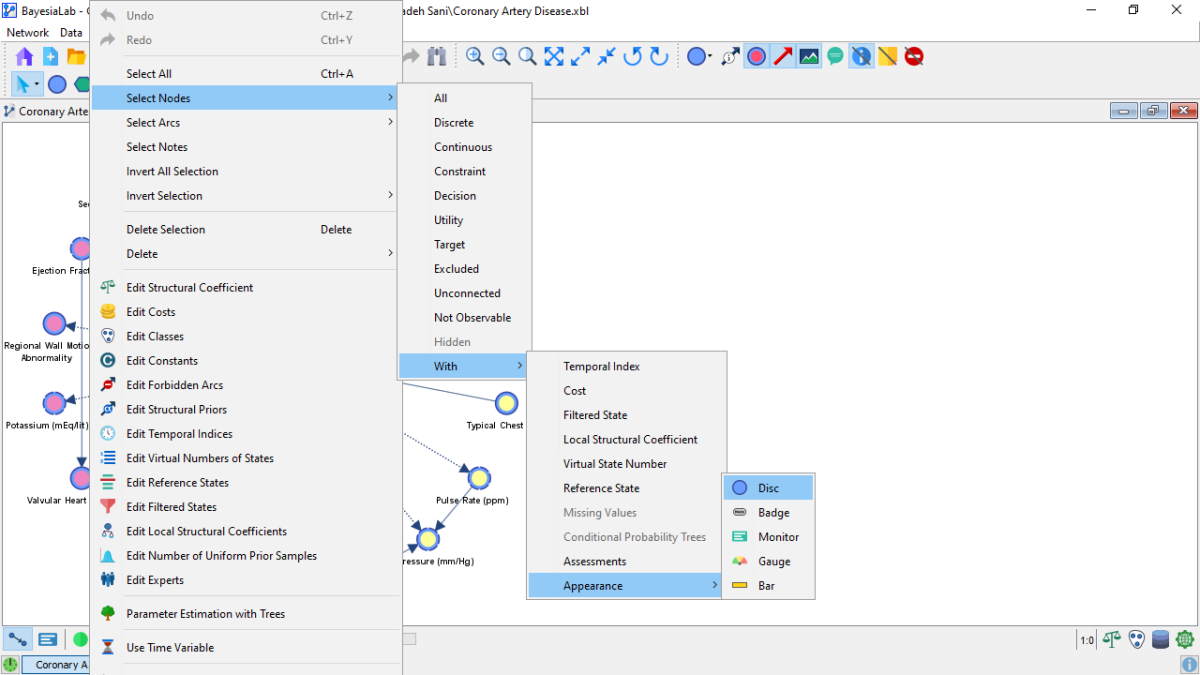Viewport: 1200px width, 675px height.
Task: Select nodes with Filtered State
Action: pyautogui.click(x=626, y=415)
